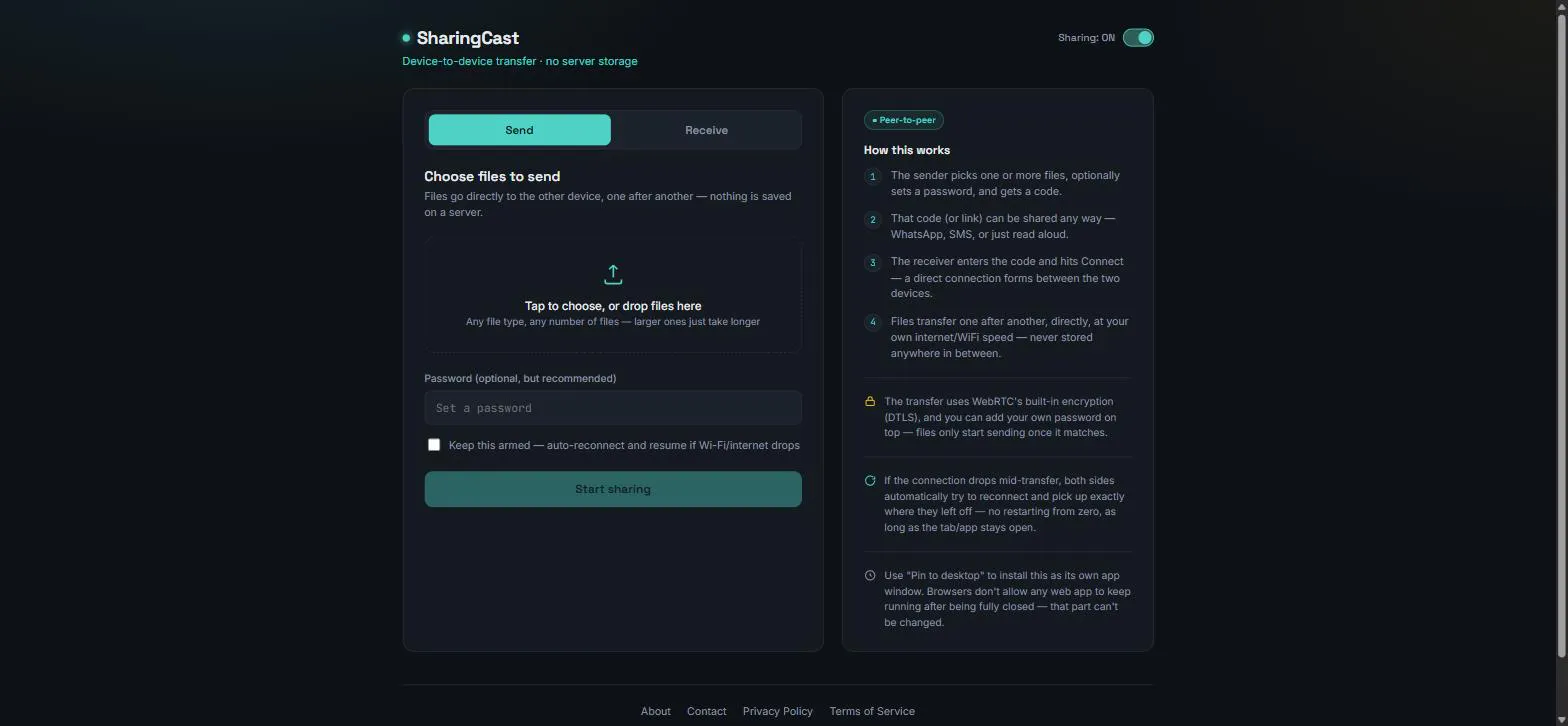Turn off the Sharing ON toggle switch
The height and width of the screenshot is (726, 1568).
[1138, 38]
